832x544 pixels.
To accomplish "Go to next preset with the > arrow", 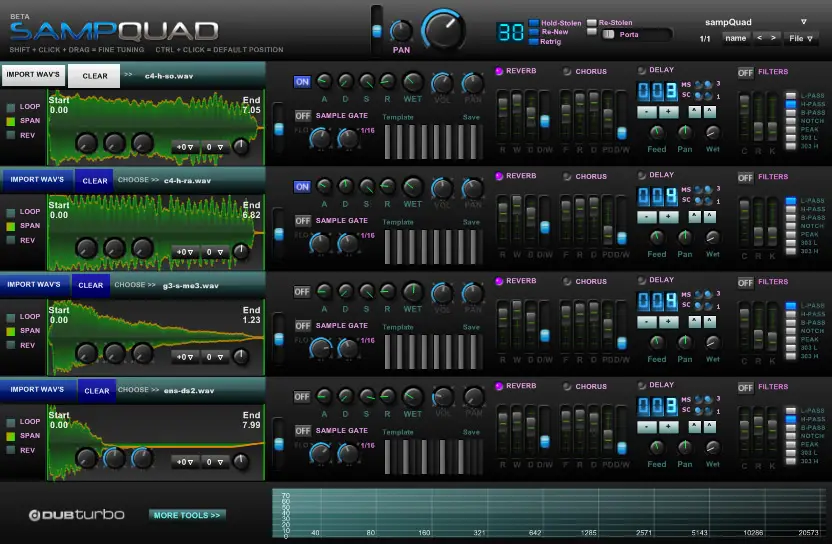I will 773,38.
